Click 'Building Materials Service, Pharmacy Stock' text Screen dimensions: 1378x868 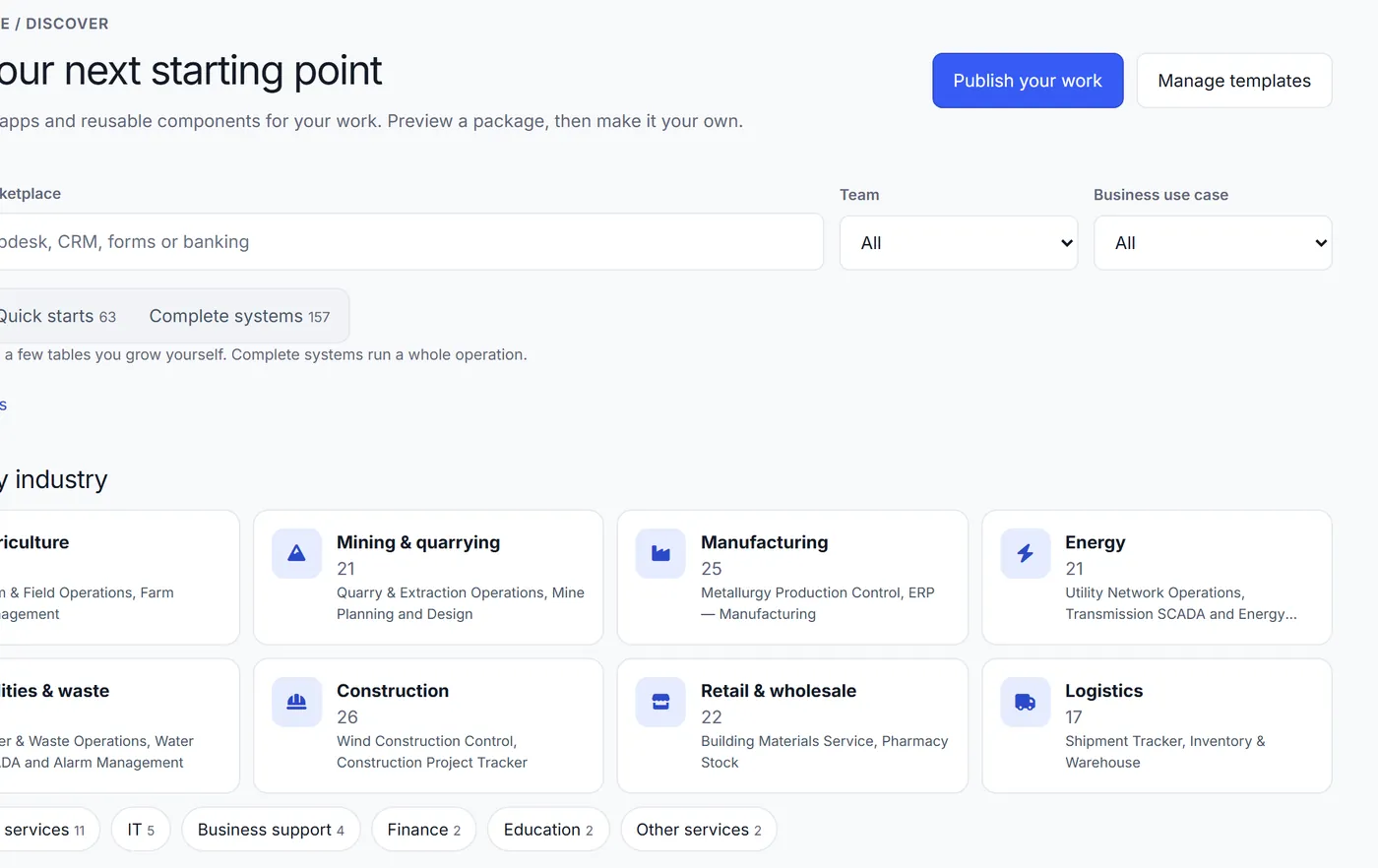point(825,752)
